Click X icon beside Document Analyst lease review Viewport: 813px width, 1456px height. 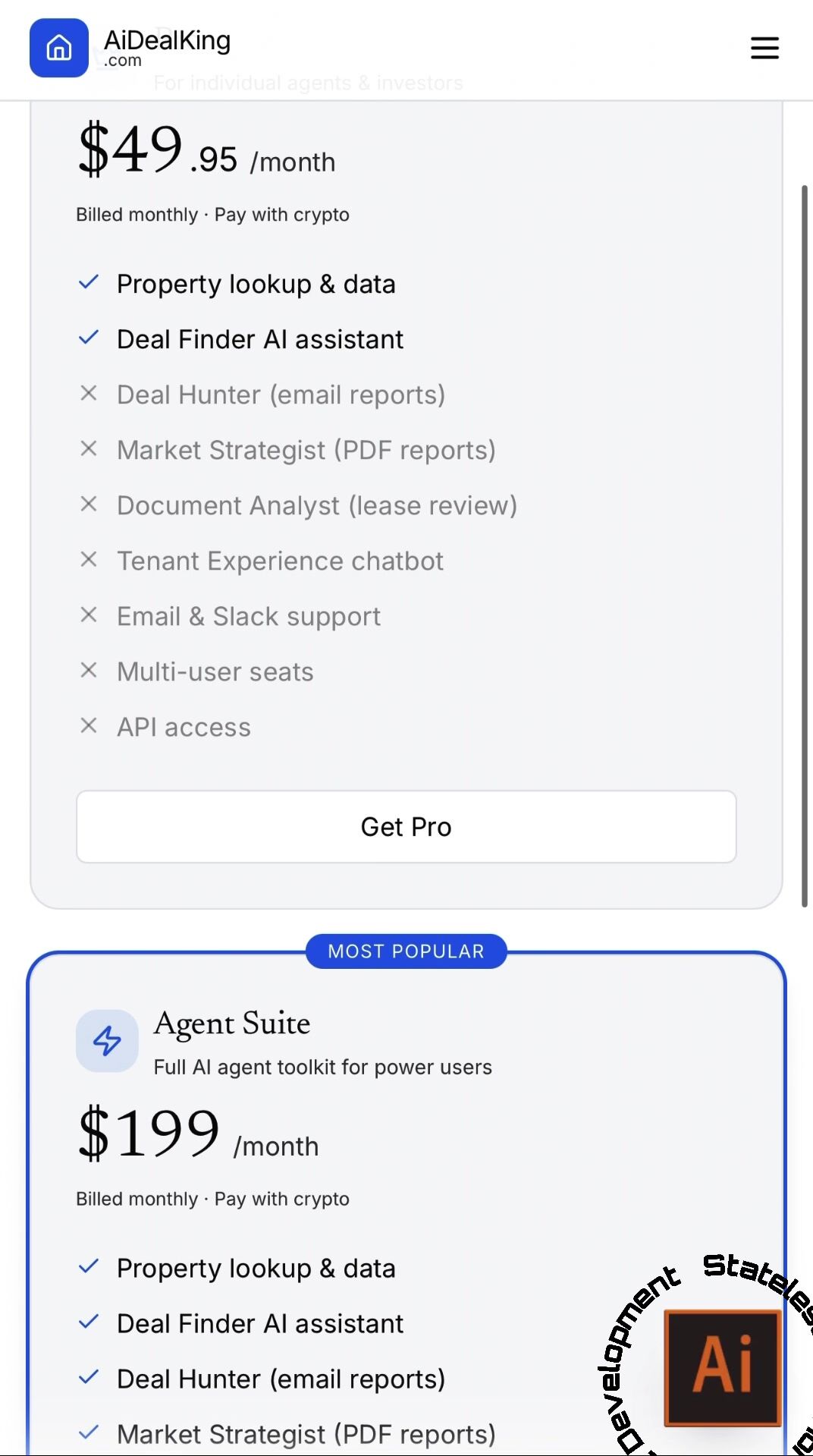(89, 505)
